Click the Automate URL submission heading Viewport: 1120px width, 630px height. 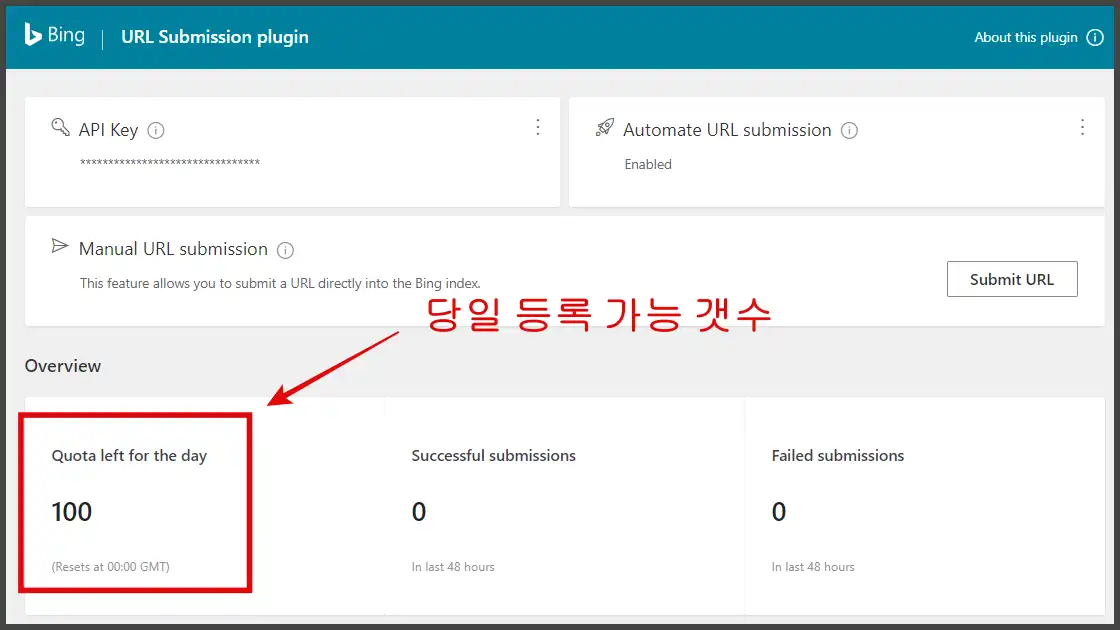[x=727, y=130]
